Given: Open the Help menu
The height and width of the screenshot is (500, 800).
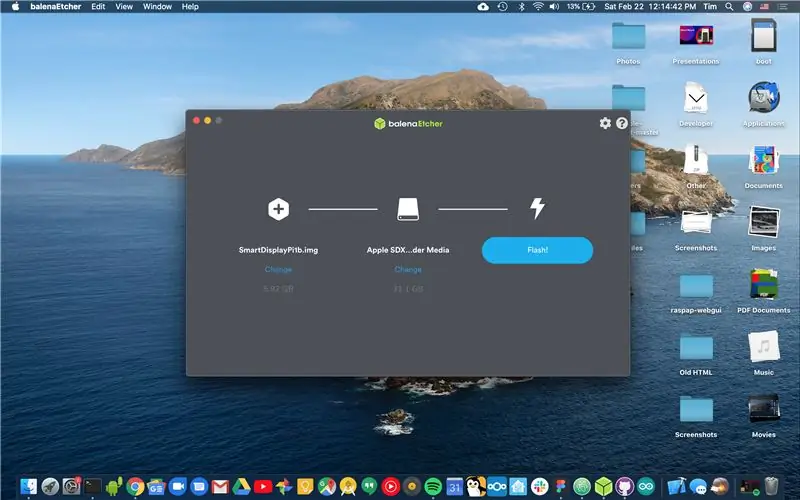Looking at the screenshot, I should (190, 7).
